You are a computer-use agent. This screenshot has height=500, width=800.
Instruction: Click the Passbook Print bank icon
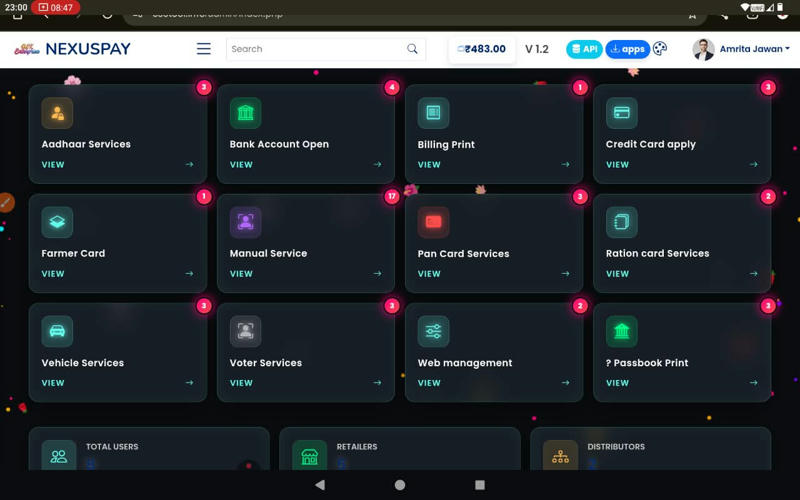(x=621, y=331)
